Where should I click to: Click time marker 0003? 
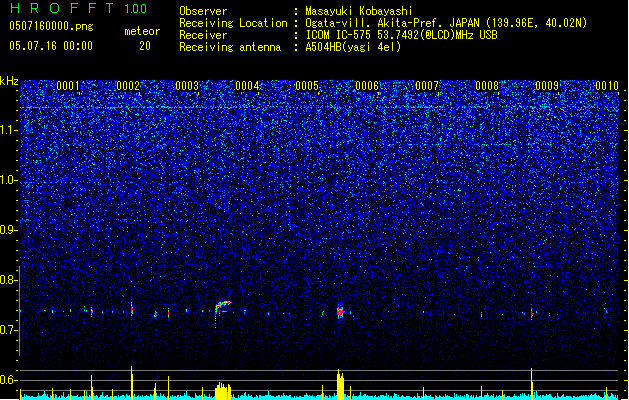tap(187, 85)
